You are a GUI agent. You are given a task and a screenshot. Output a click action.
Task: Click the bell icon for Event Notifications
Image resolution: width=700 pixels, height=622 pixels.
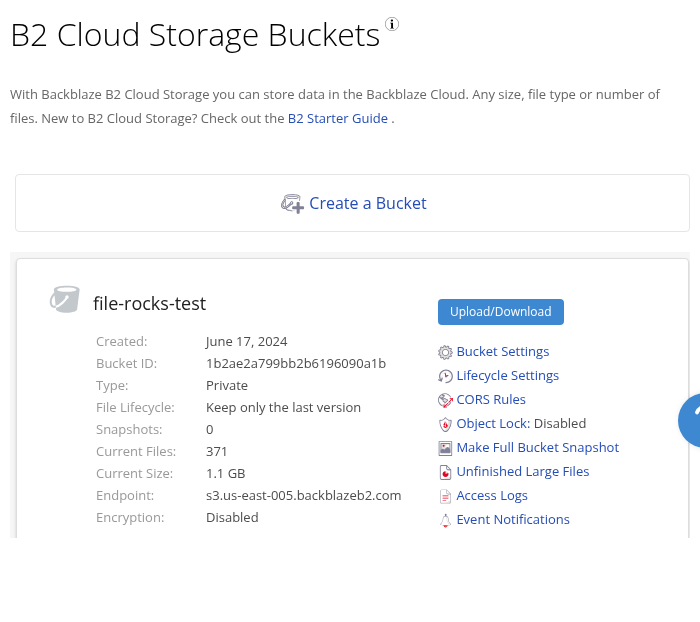[445, 520]
